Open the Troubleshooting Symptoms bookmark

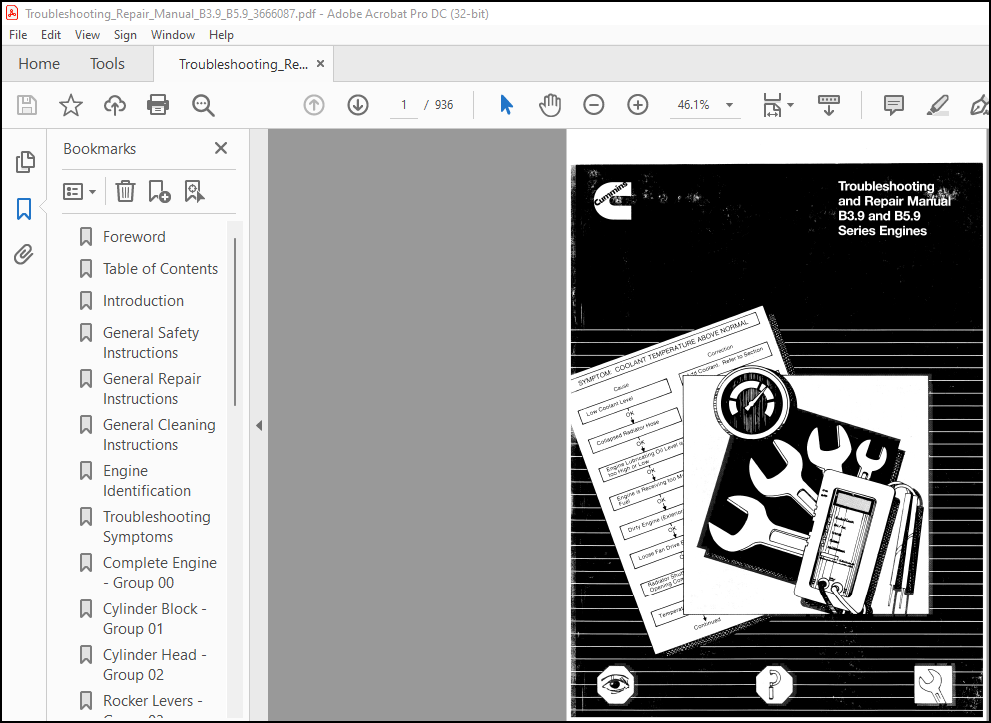[156, 526]
